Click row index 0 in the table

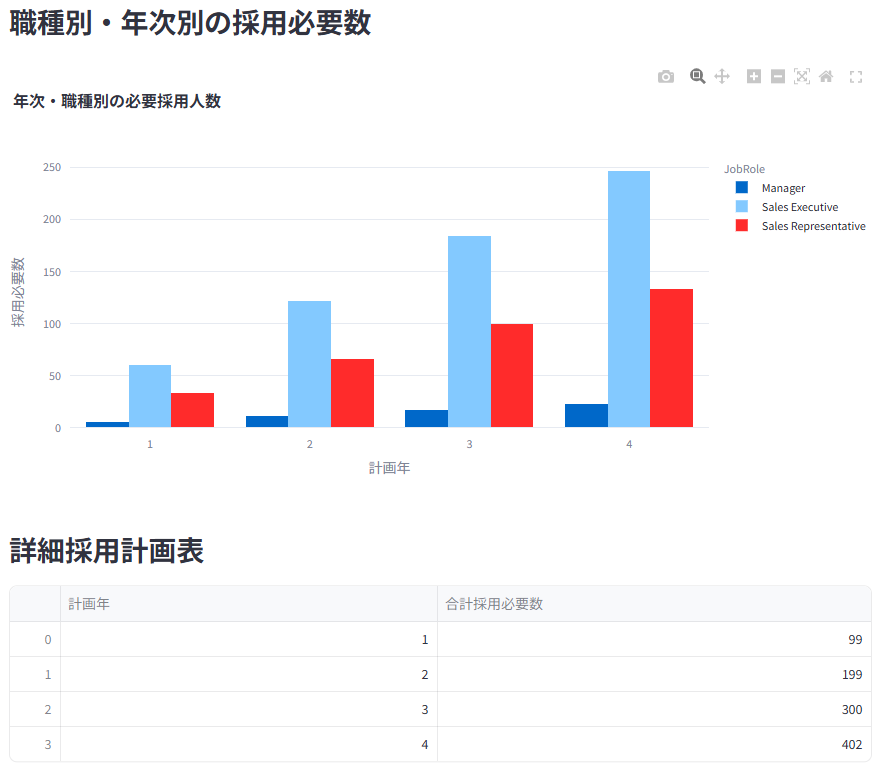35,639
